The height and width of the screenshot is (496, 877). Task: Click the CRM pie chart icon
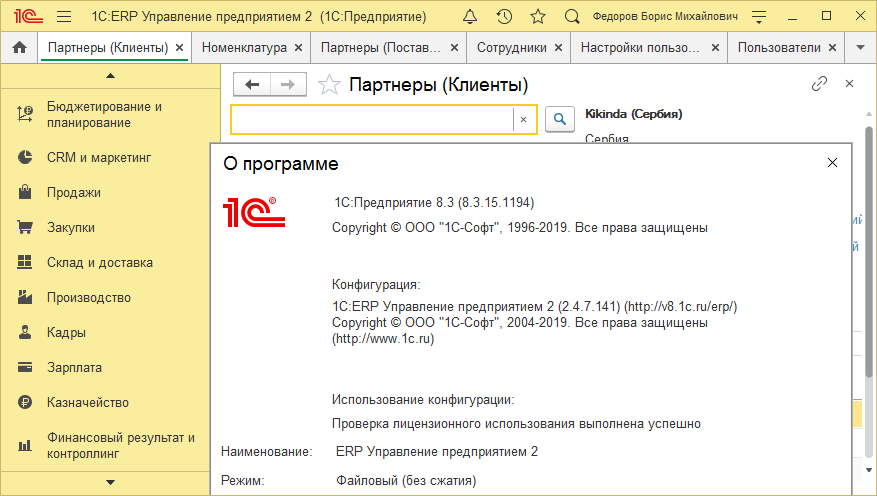25,158
